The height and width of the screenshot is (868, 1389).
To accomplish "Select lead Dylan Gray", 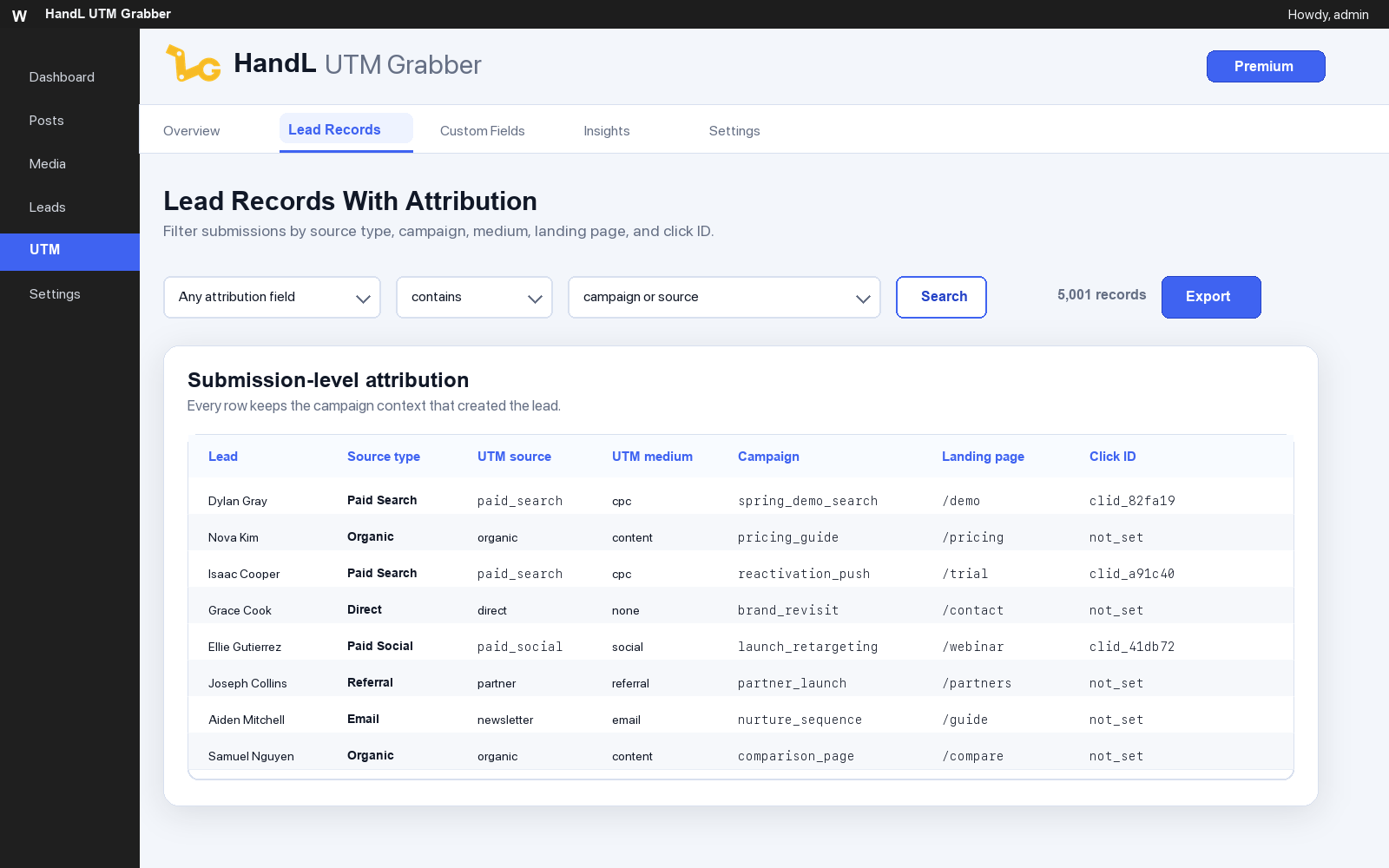I will coord(238,501).
